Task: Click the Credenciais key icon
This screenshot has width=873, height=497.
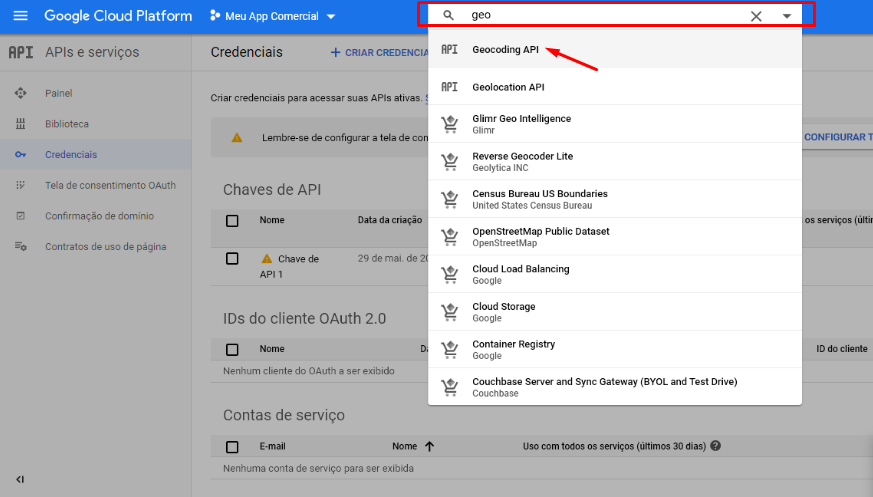Action: coord(21,154)
